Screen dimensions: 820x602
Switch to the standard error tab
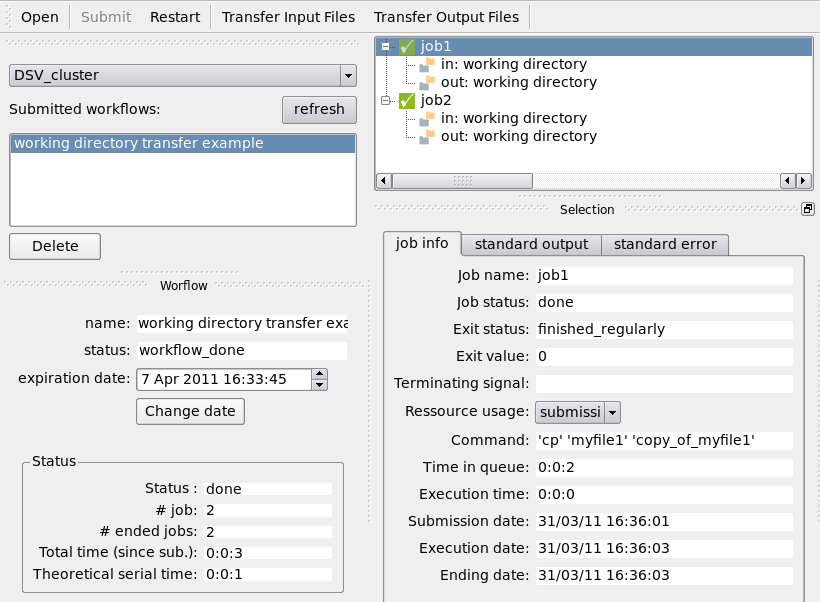coord(665,244)
